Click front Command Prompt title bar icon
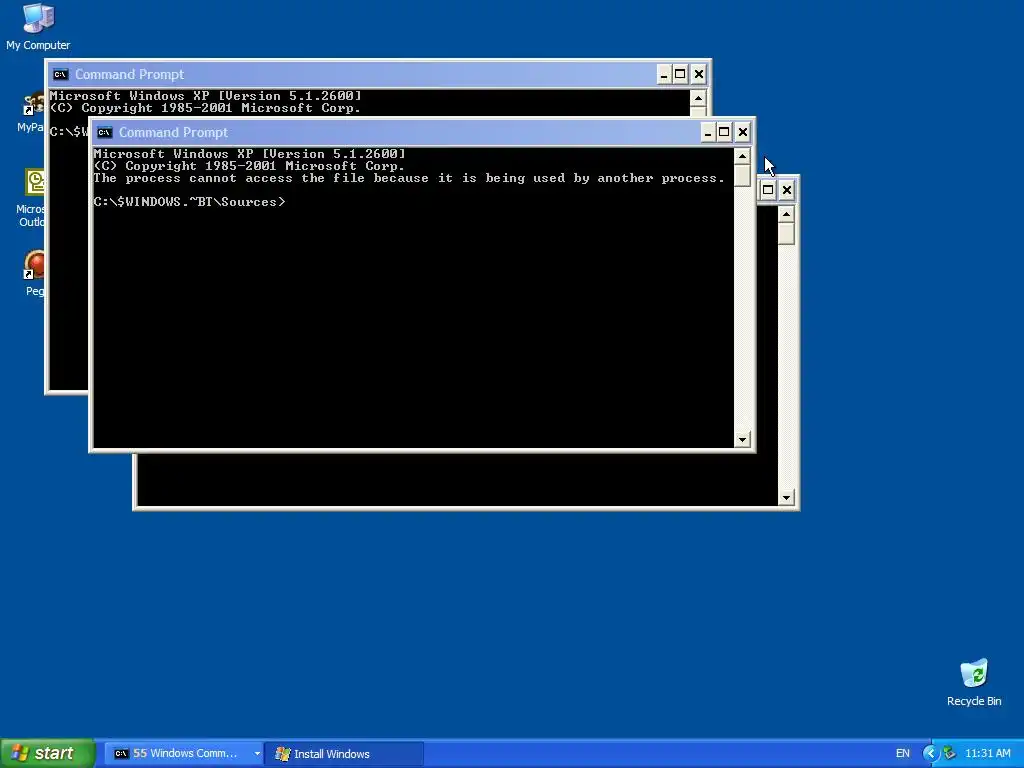Screen dimensions: 1024x768 (x=104, y=133)
